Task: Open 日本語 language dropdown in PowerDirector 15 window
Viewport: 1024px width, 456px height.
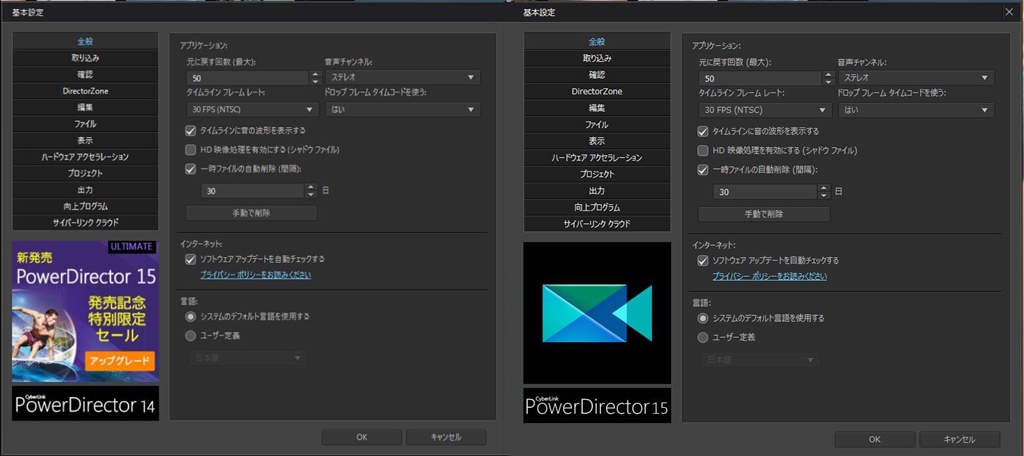Action: (x=760, y=361)
